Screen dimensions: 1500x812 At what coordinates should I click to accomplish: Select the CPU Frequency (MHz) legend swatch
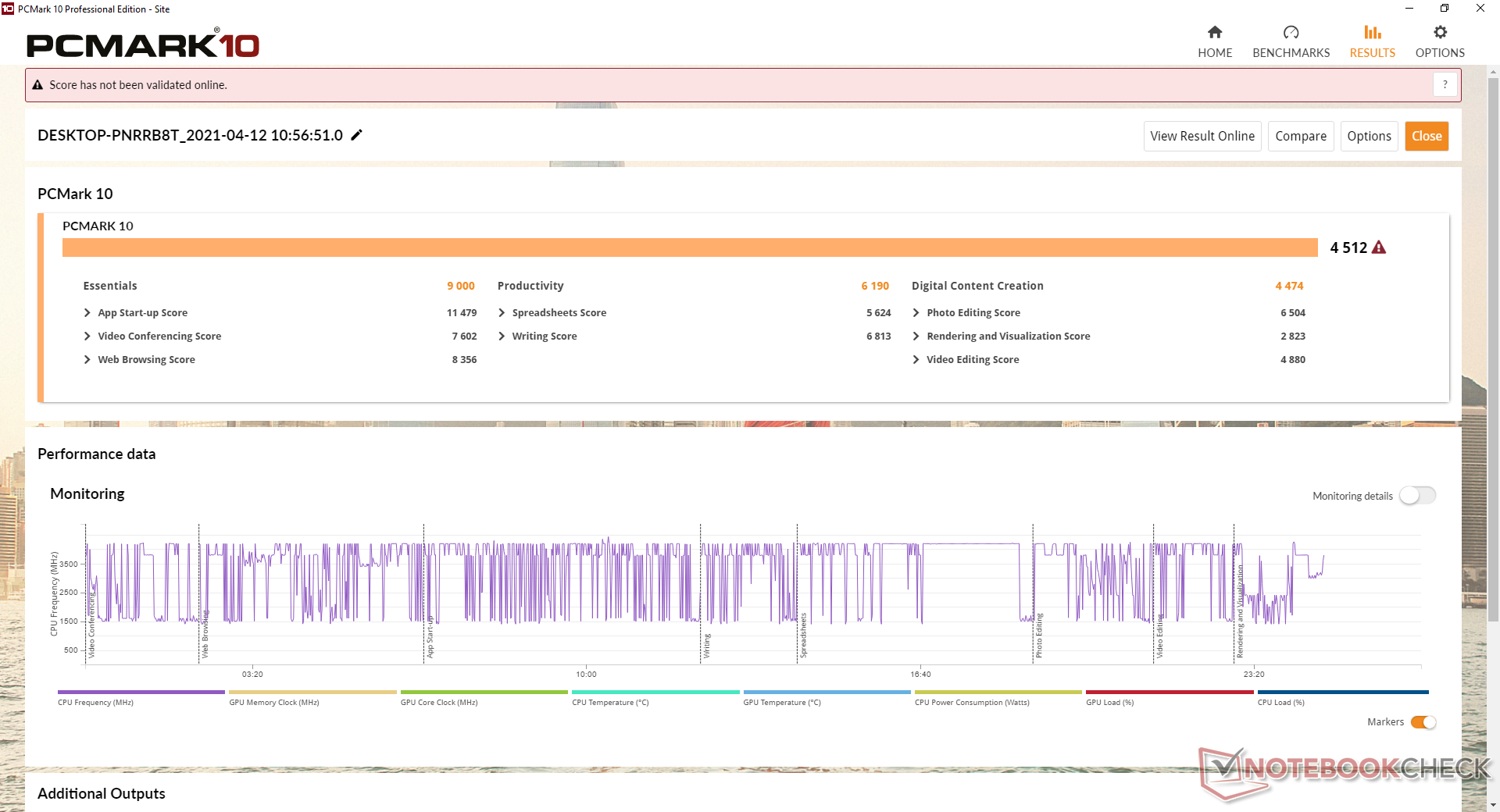point(141,692)
